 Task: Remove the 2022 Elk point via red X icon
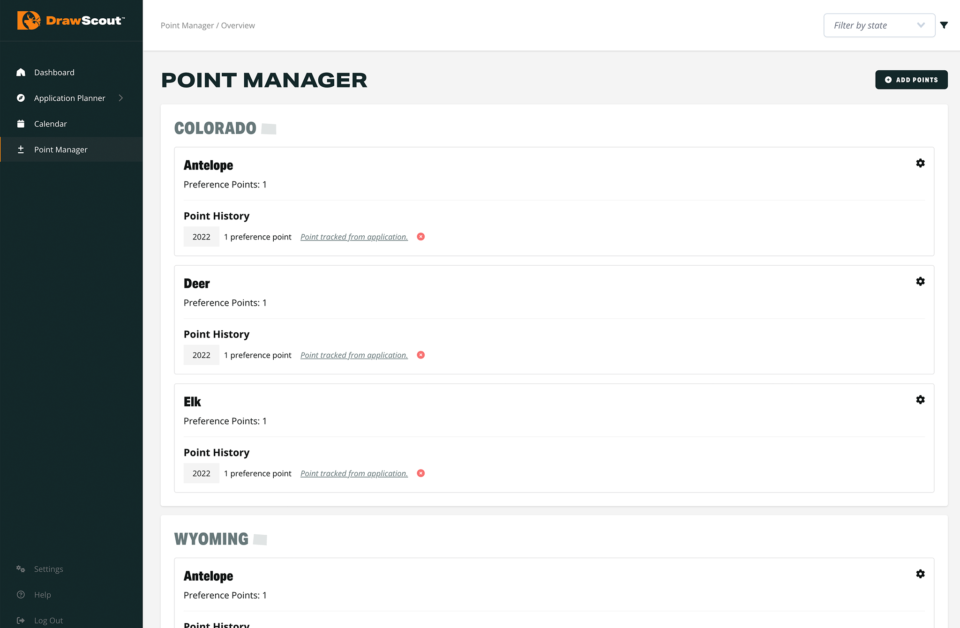pyautogui.click(x=420, y=473)
